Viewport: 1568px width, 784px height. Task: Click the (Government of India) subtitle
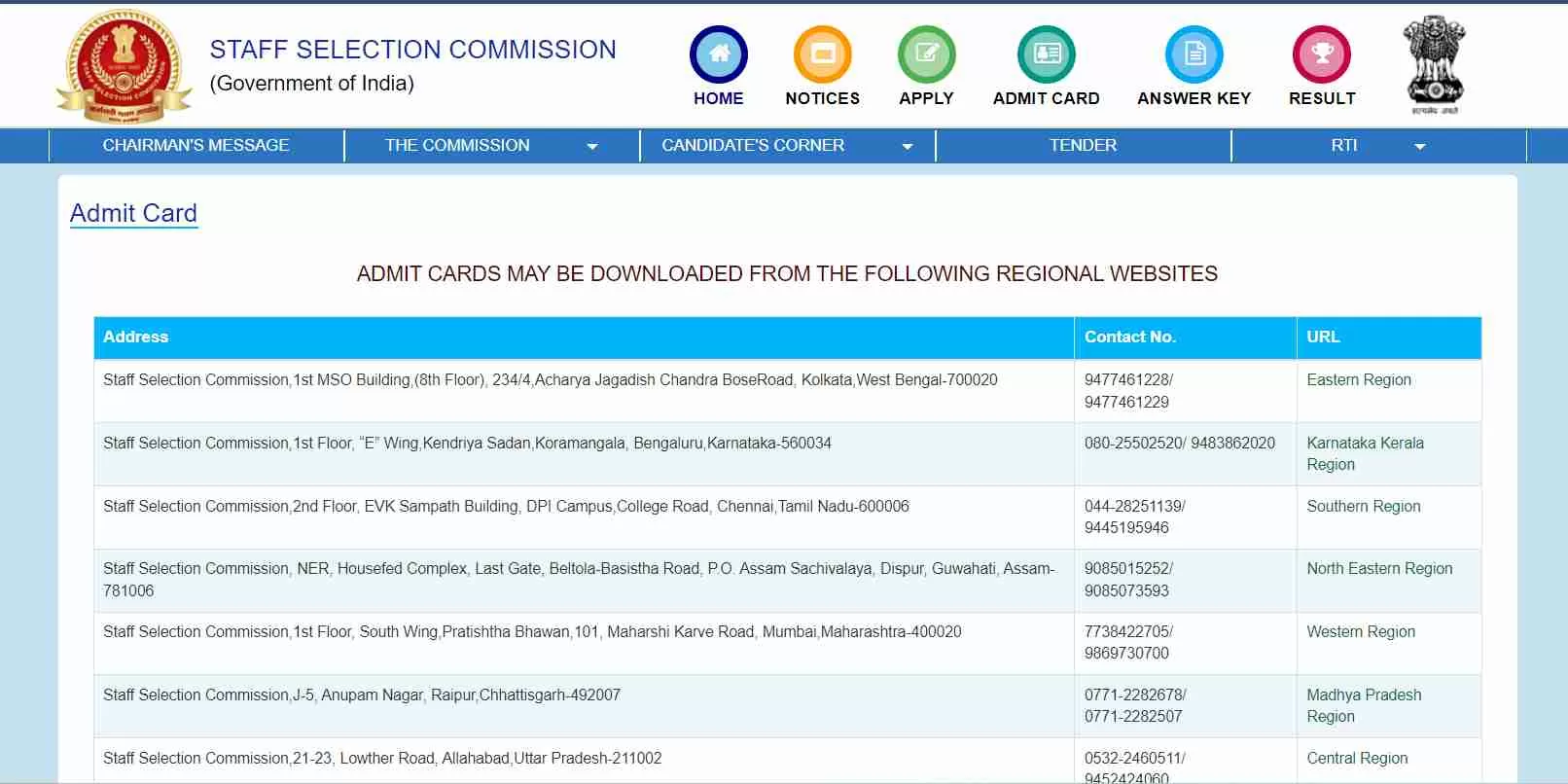pos(312,84)
